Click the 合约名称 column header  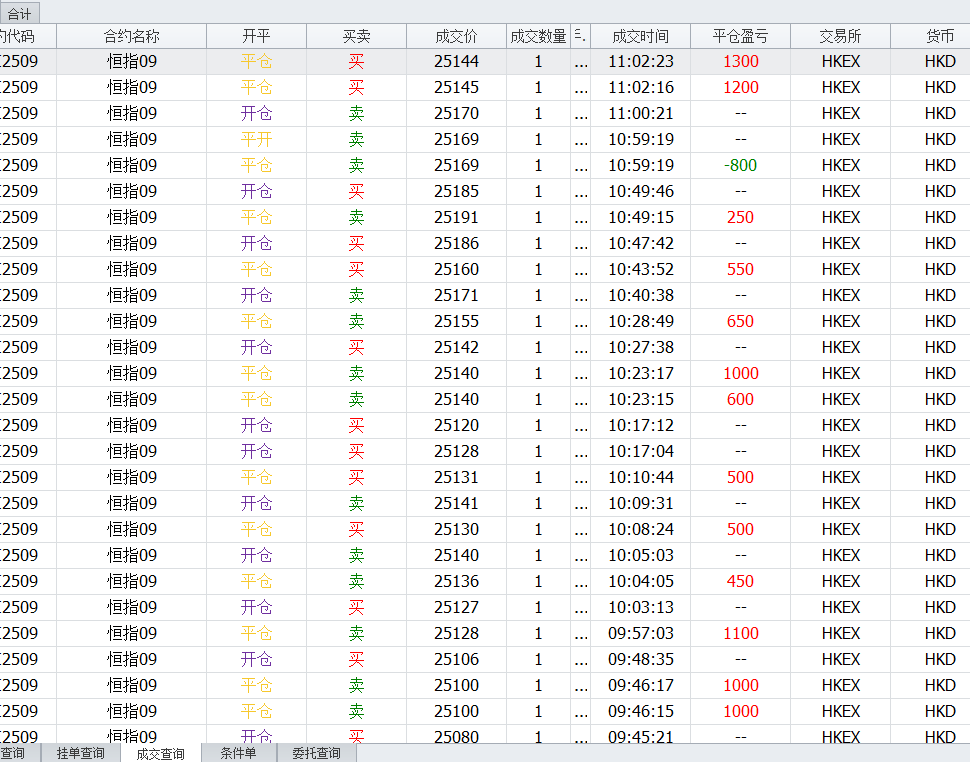click(131, 36)
